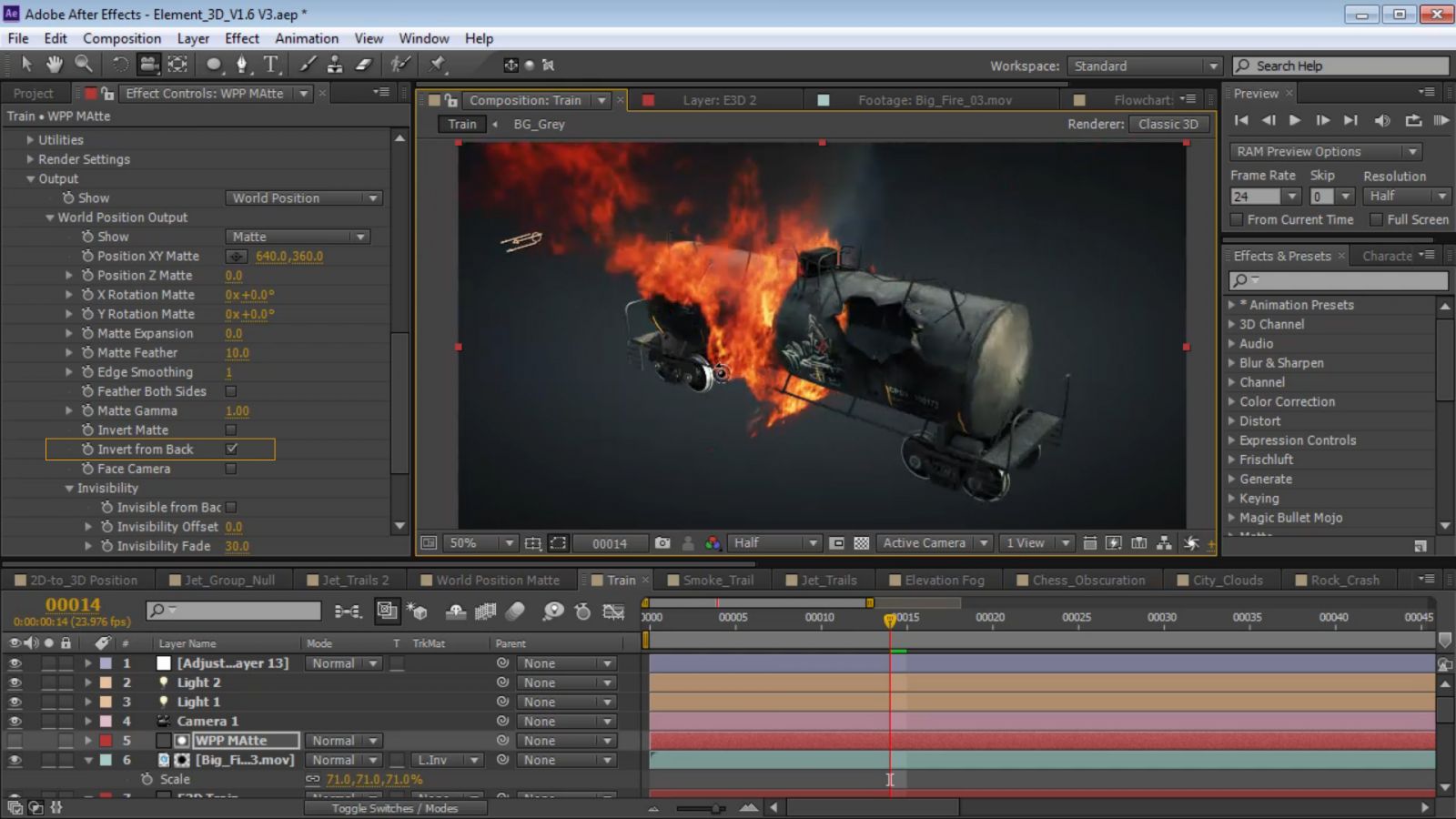
Task: Enable the Face Camera checkbox
Action: (231, 469)
